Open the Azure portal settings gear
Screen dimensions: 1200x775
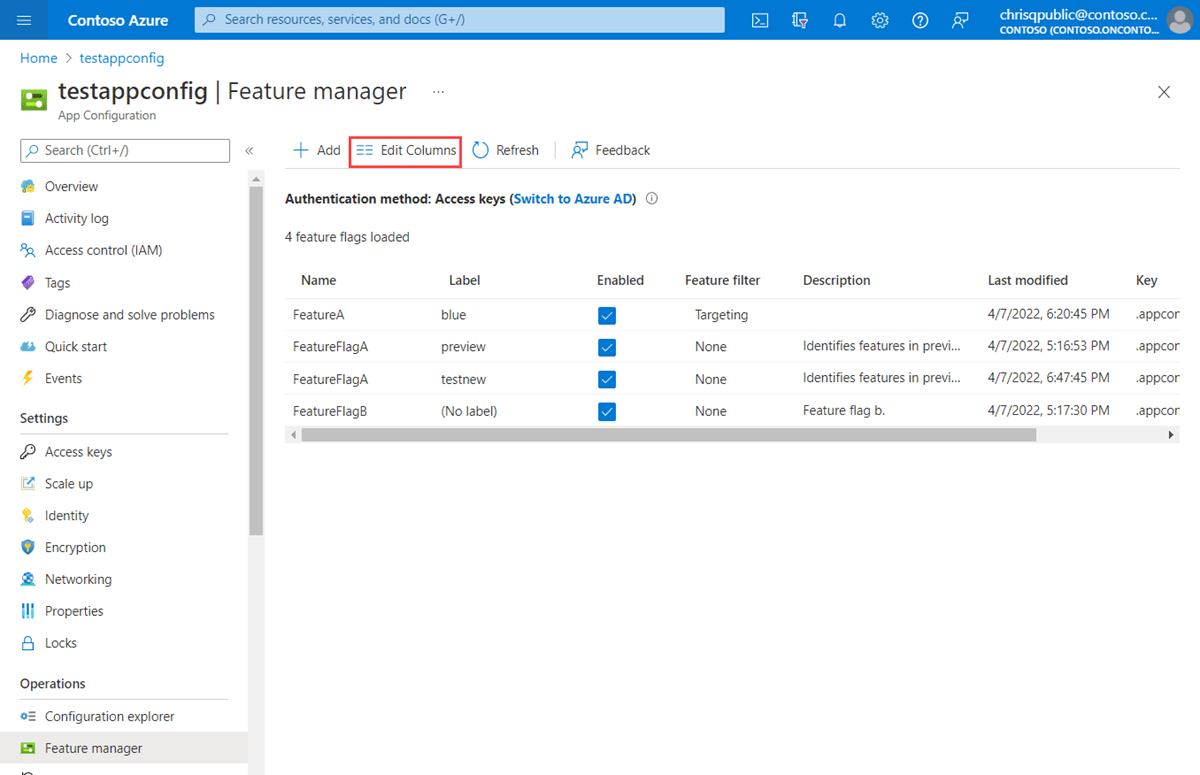(880, 20)
